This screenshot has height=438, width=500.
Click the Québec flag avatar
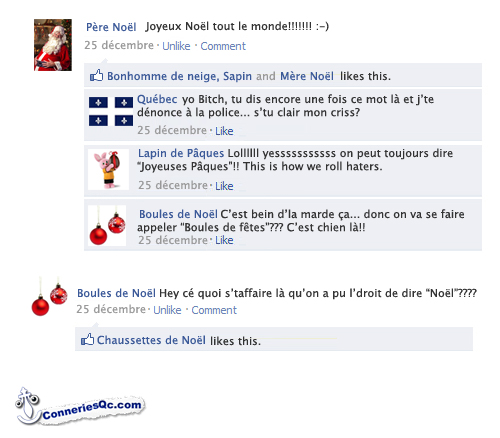(111, 111)
